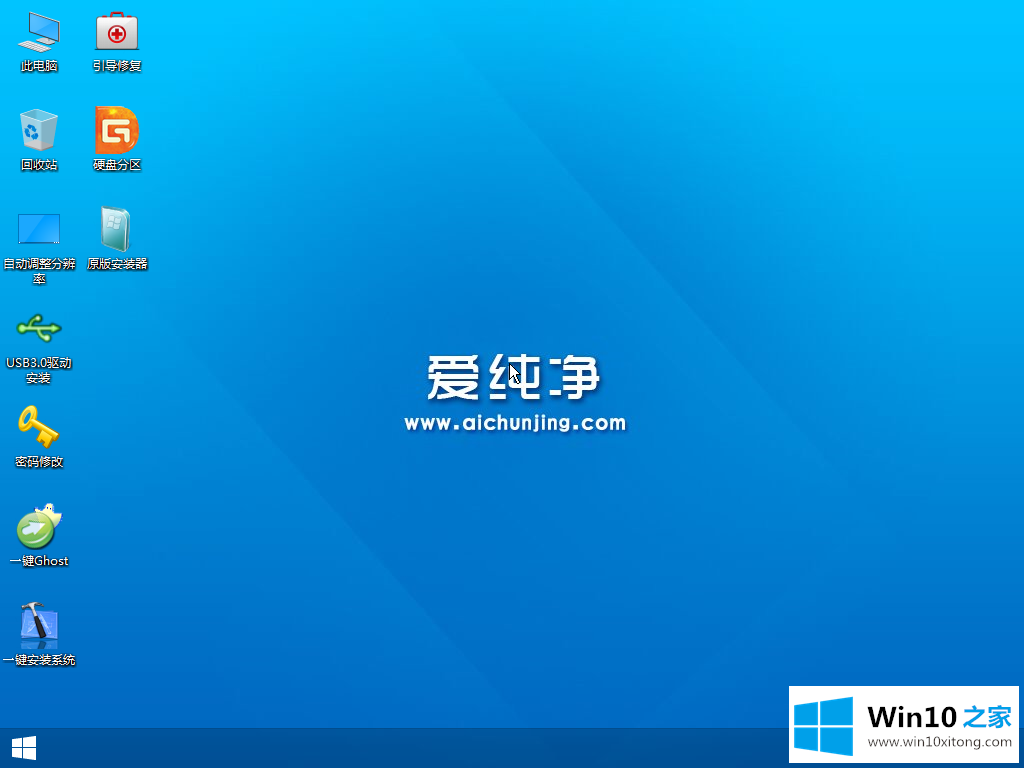The height and width of the screenshot is (768, 1024).
Task: Click the 此电脑 label text
Action: pyautogui.click(x=39, y=66)
